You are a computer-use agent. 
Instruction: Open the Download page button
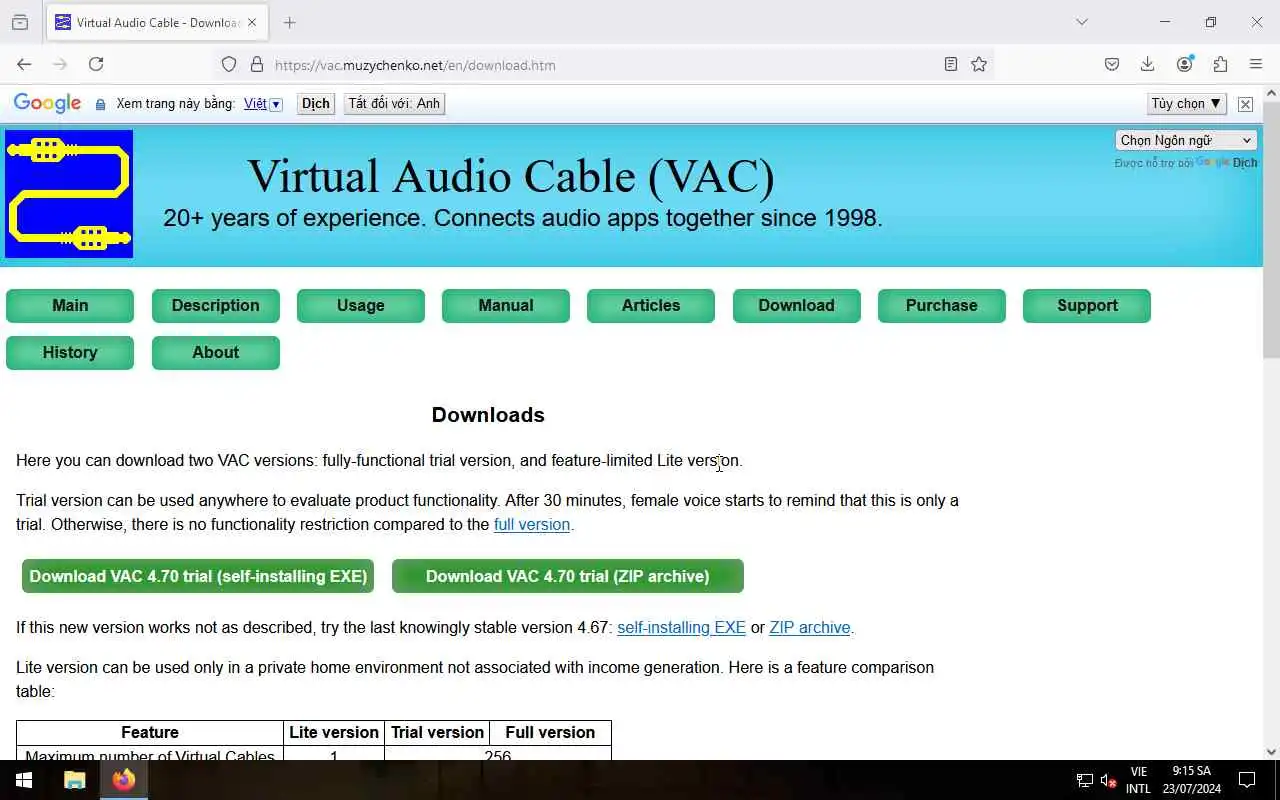[796, 306]
